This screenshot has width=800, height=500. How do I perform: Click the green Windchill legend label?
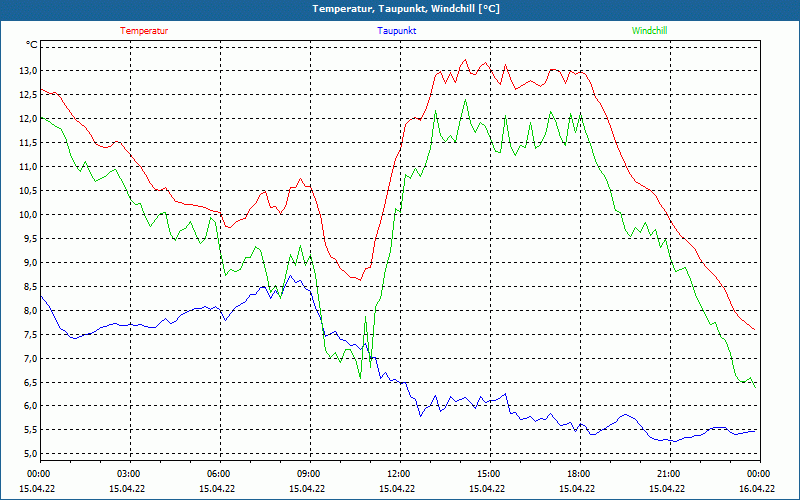tap(649, 31)
